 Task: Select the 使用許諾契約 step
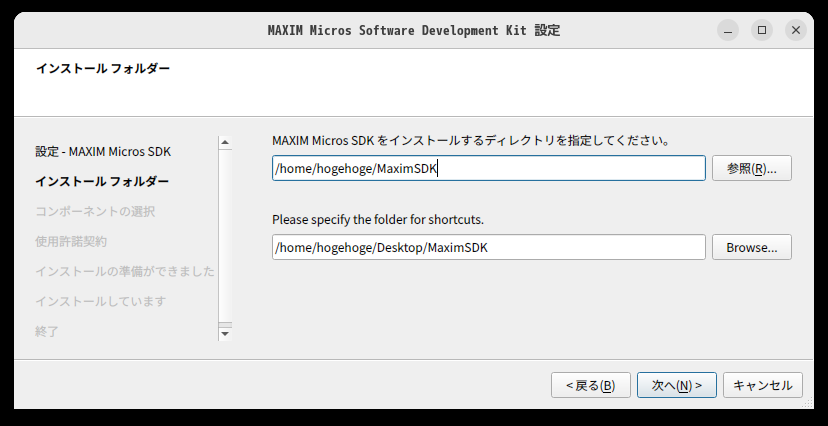point(71,242)
